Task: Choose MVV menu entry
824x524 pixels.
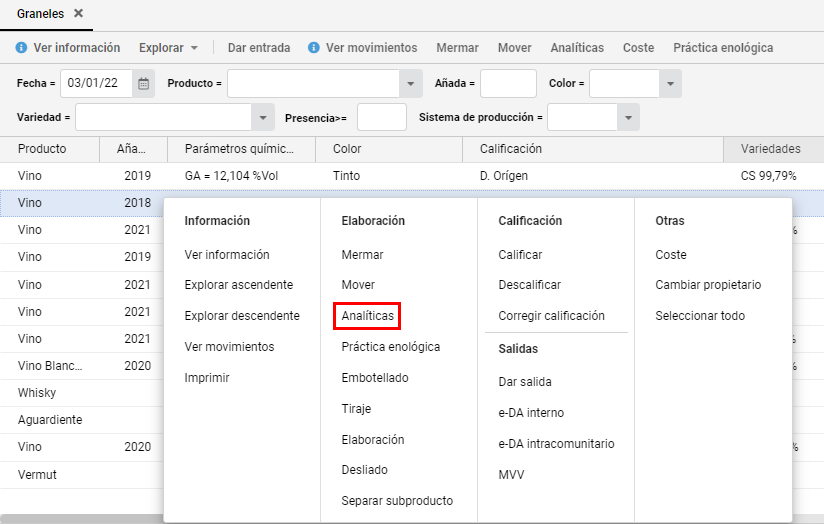Action: click(511, 475)
